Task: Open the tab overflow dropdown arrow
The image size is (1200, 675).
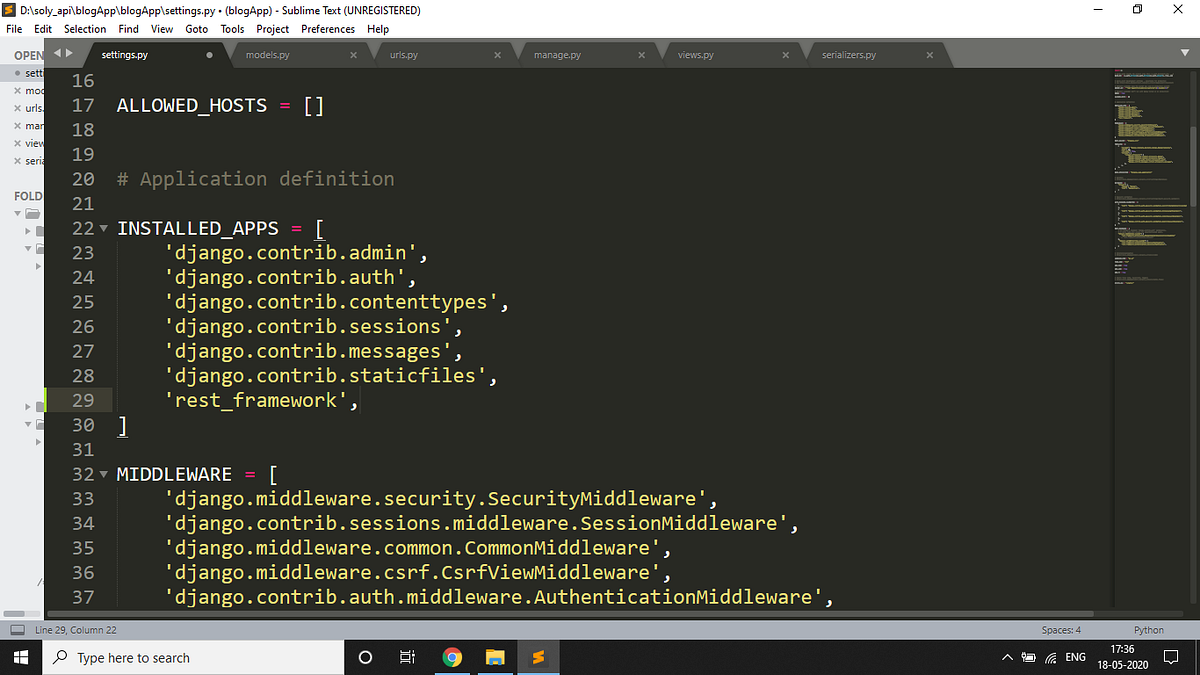Action: (1185, 54)
